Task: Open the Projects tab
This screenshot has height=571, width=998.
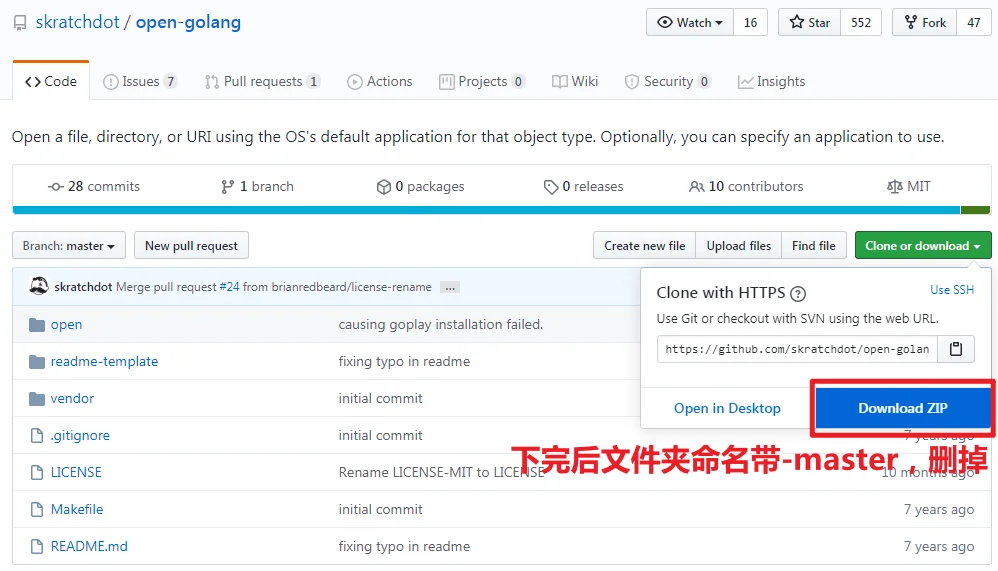Action: click(482, 81)
